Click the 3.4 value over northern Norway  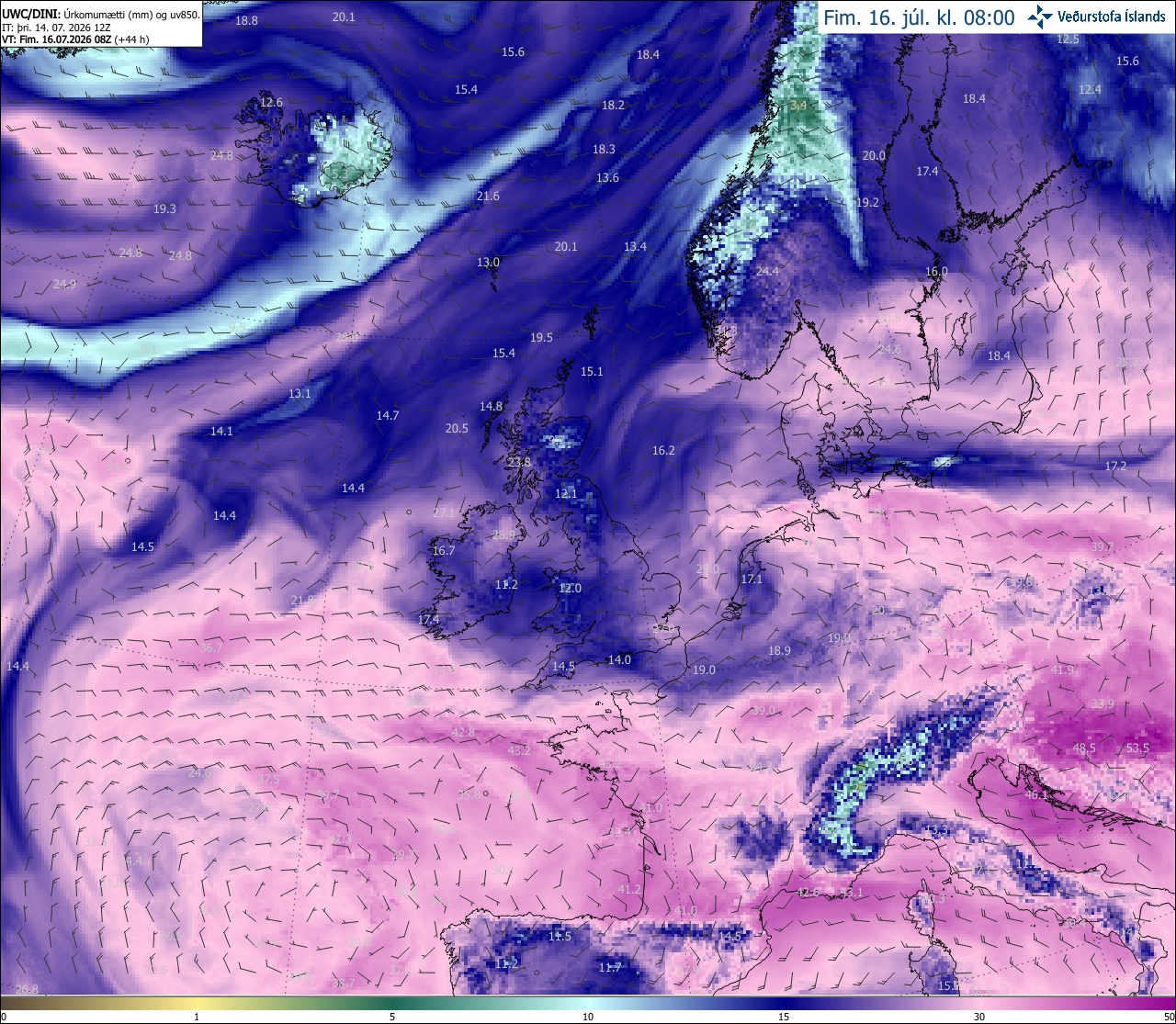coord(798,107)
